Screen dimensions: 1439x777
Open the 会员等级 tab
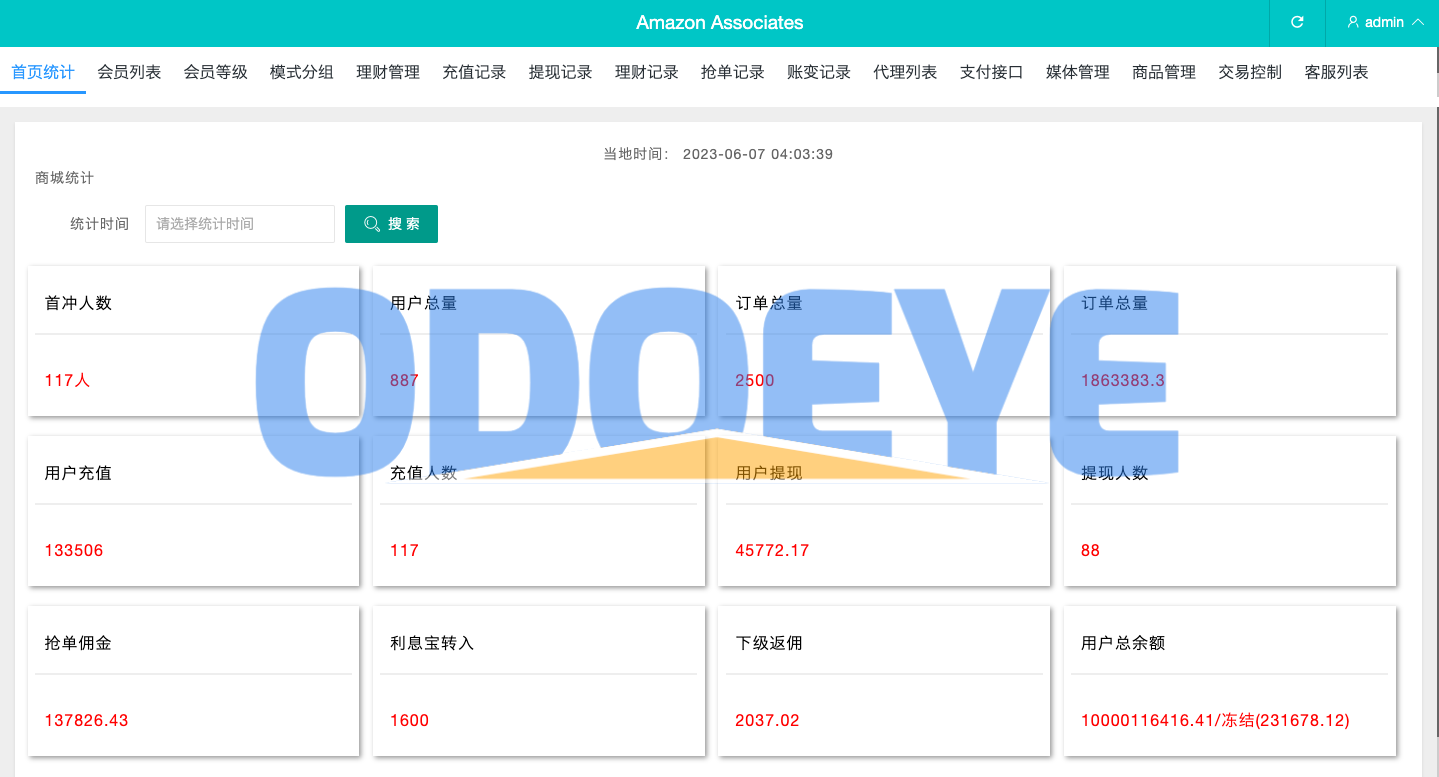215,72
